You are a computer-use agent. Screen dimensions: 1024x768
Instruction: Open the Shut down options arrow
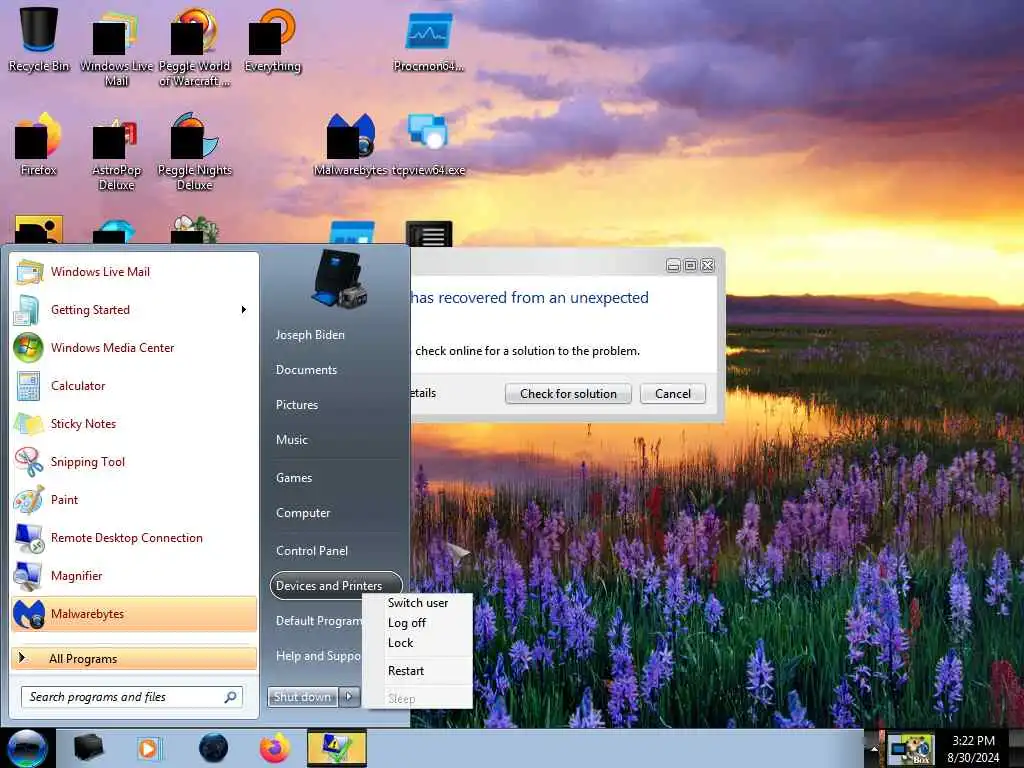[349, 697]
